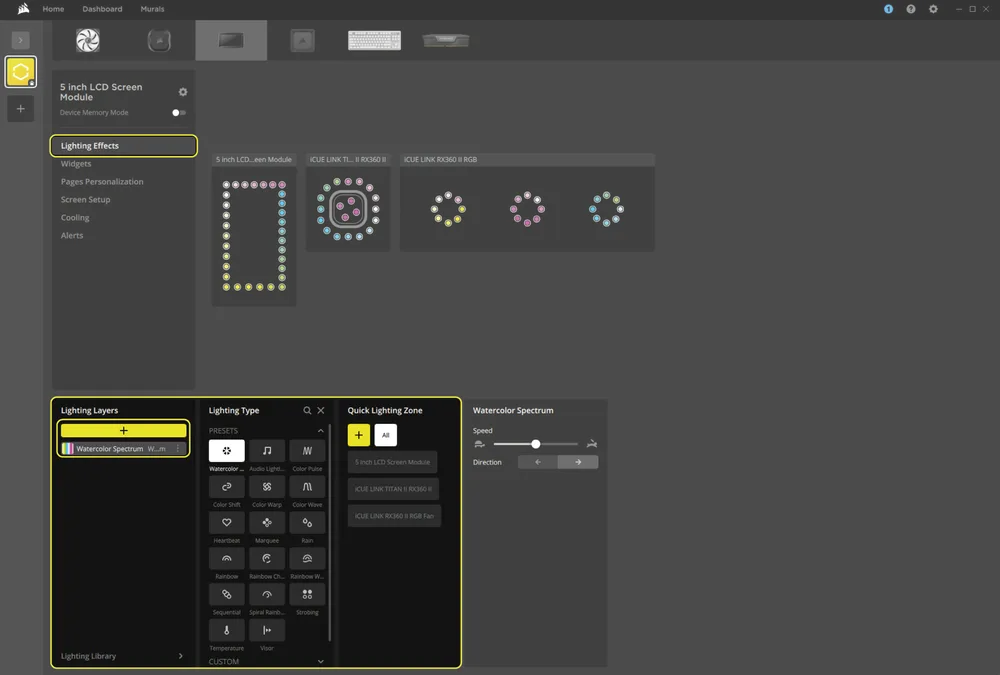The image size is (1000, 675).
Task: Select the pump device thumbnail in device bar
Action: pyautogui.click(x=159, y=40)
